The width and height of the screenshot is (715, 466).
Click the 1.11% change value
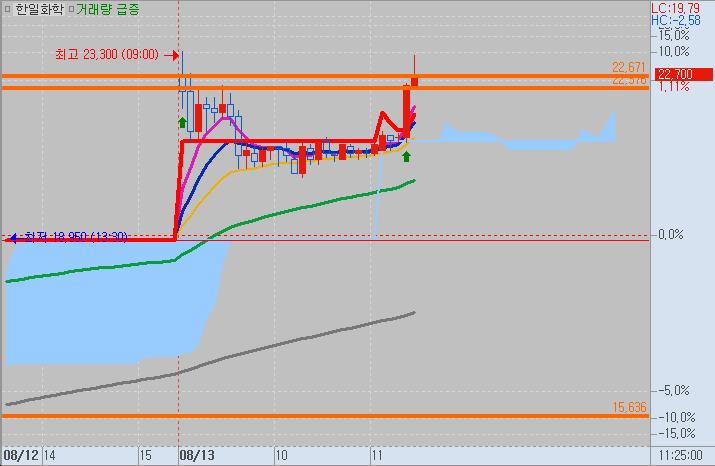(x=674, y=86)
